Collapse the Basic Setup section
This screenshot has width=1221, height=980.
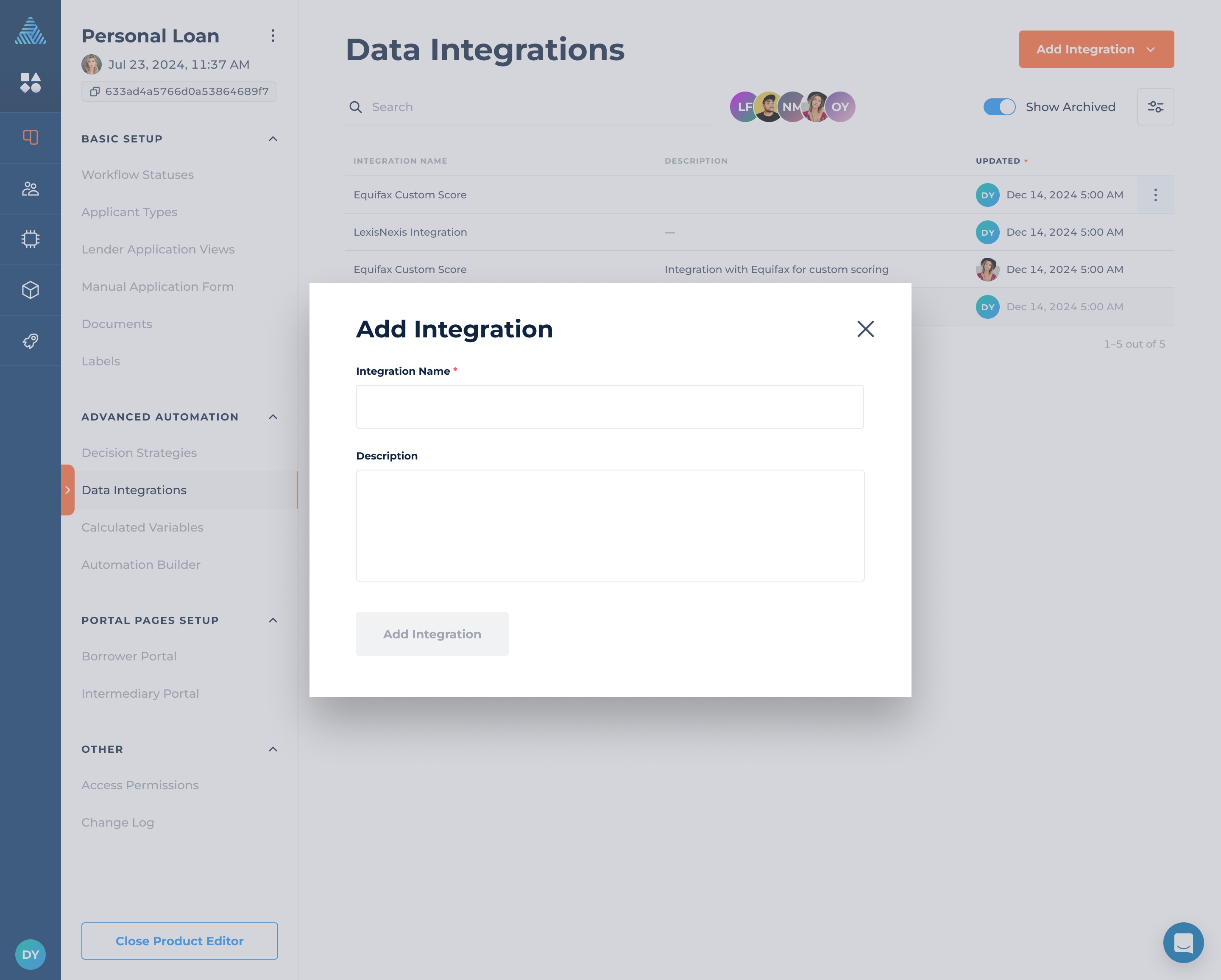273,139
